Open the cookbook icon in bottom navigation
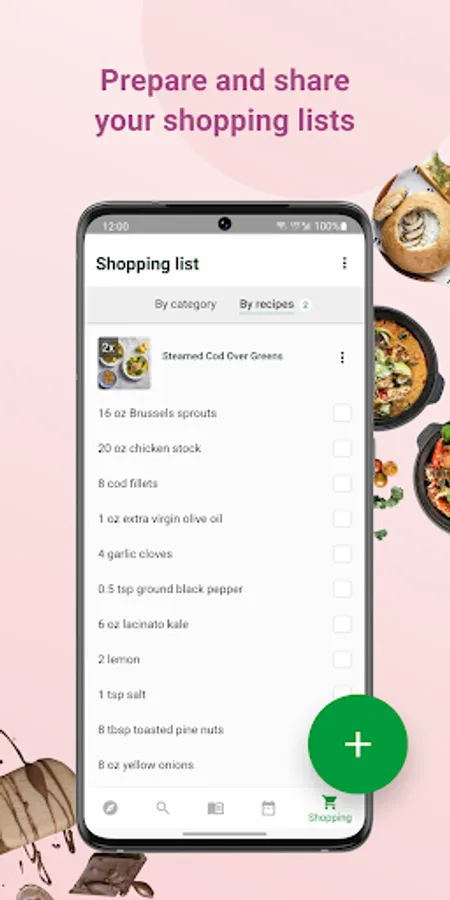The width and height of the screenshot is (450, 900). (215, 808)
